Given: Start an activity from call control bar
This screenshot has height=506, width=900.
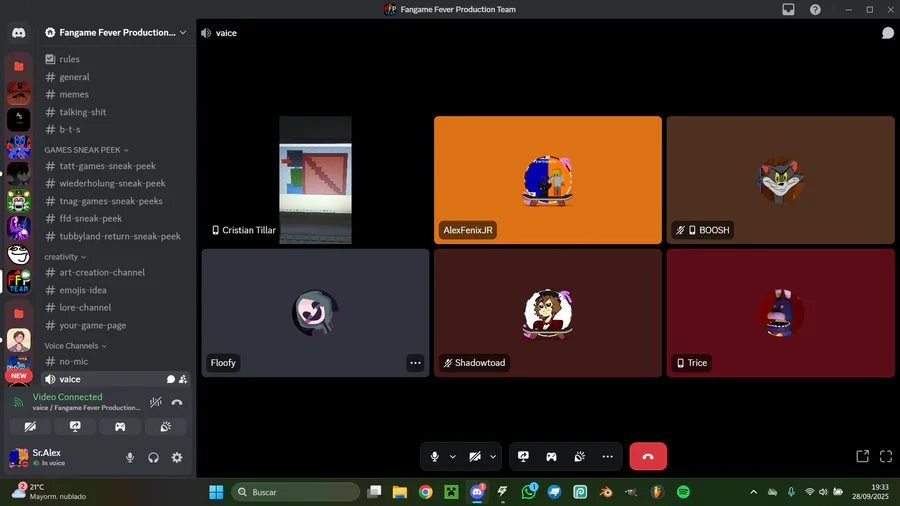Looking at the screenshot, I should (551, 457).
